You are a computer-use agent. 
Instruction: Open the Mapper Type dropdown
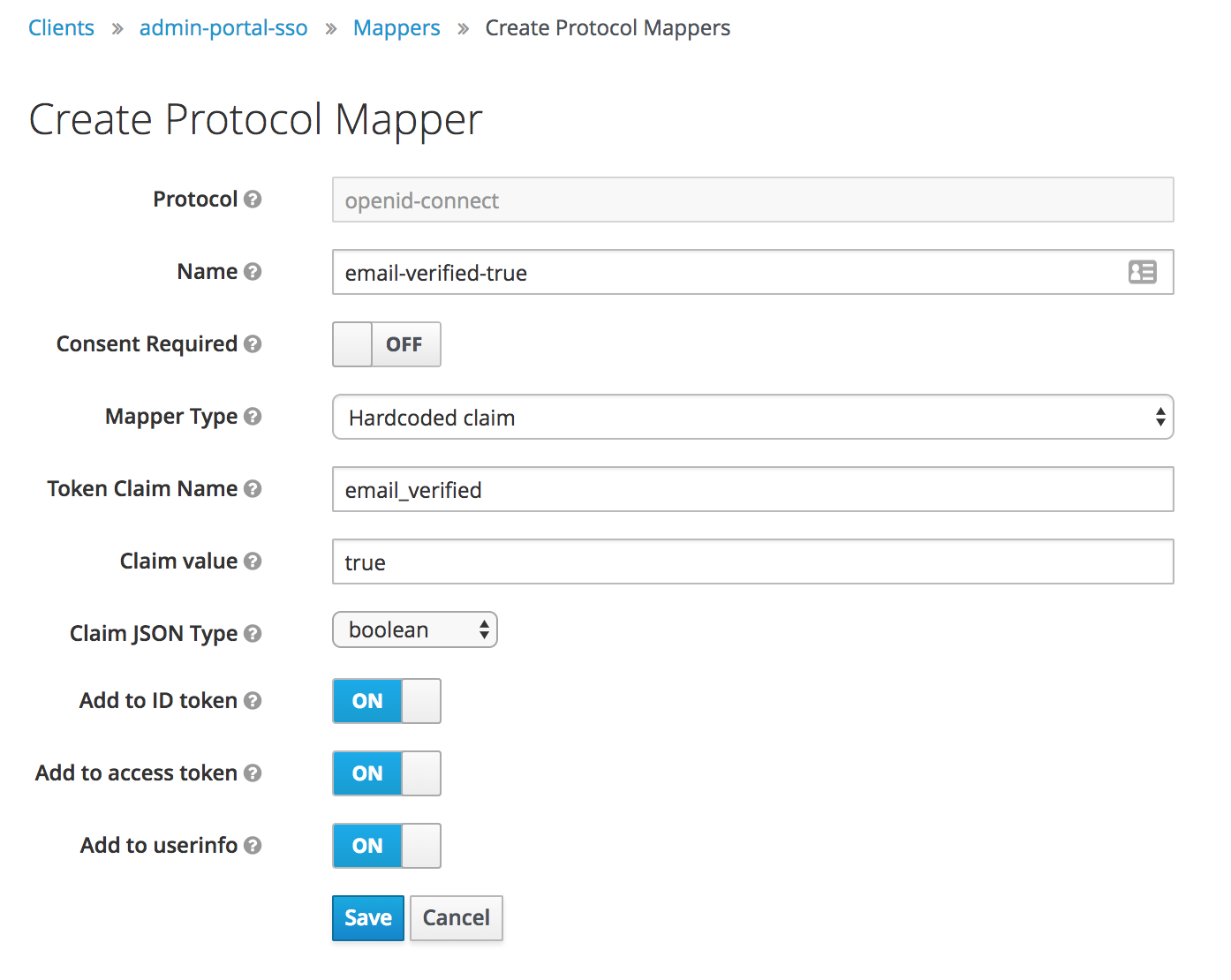coord(752,417)
